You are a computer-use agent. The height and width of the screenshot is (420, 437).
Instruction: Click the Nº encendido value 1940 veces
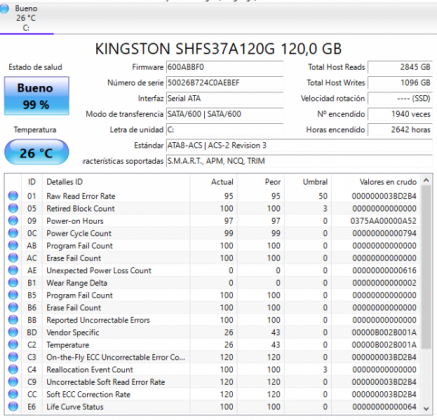coord(400,114)
